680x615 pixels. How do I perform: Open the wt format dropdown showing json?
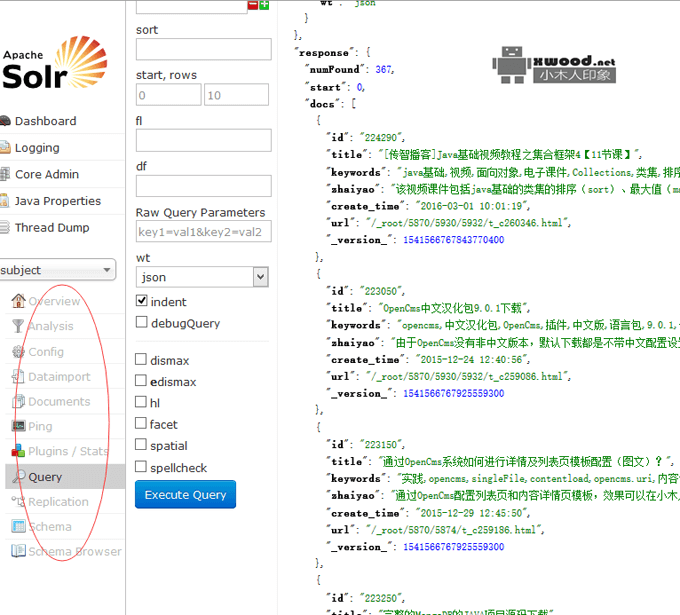(x=203, y=277)
